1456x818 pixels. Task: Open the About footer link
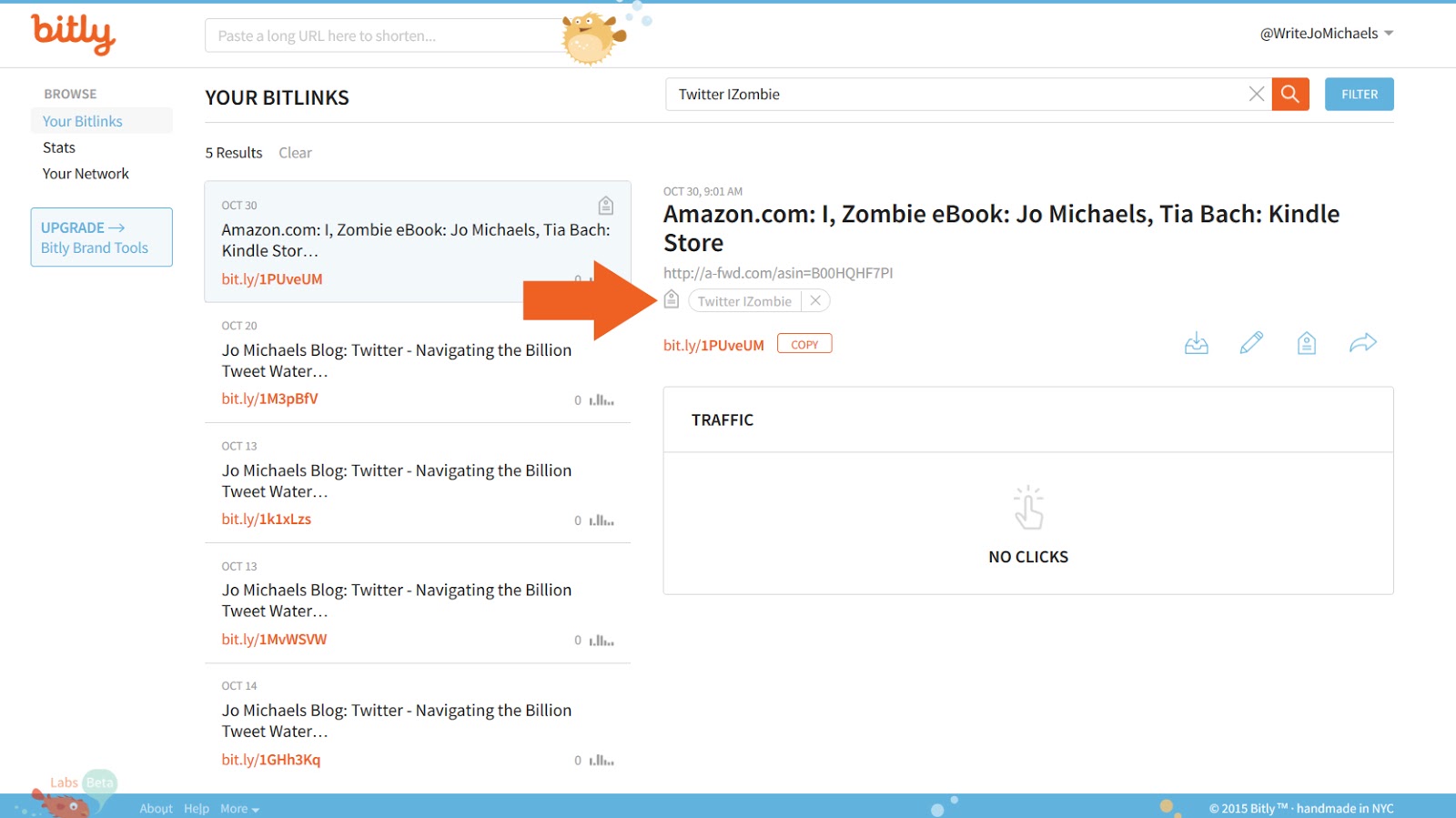click(x=156, y=808)
